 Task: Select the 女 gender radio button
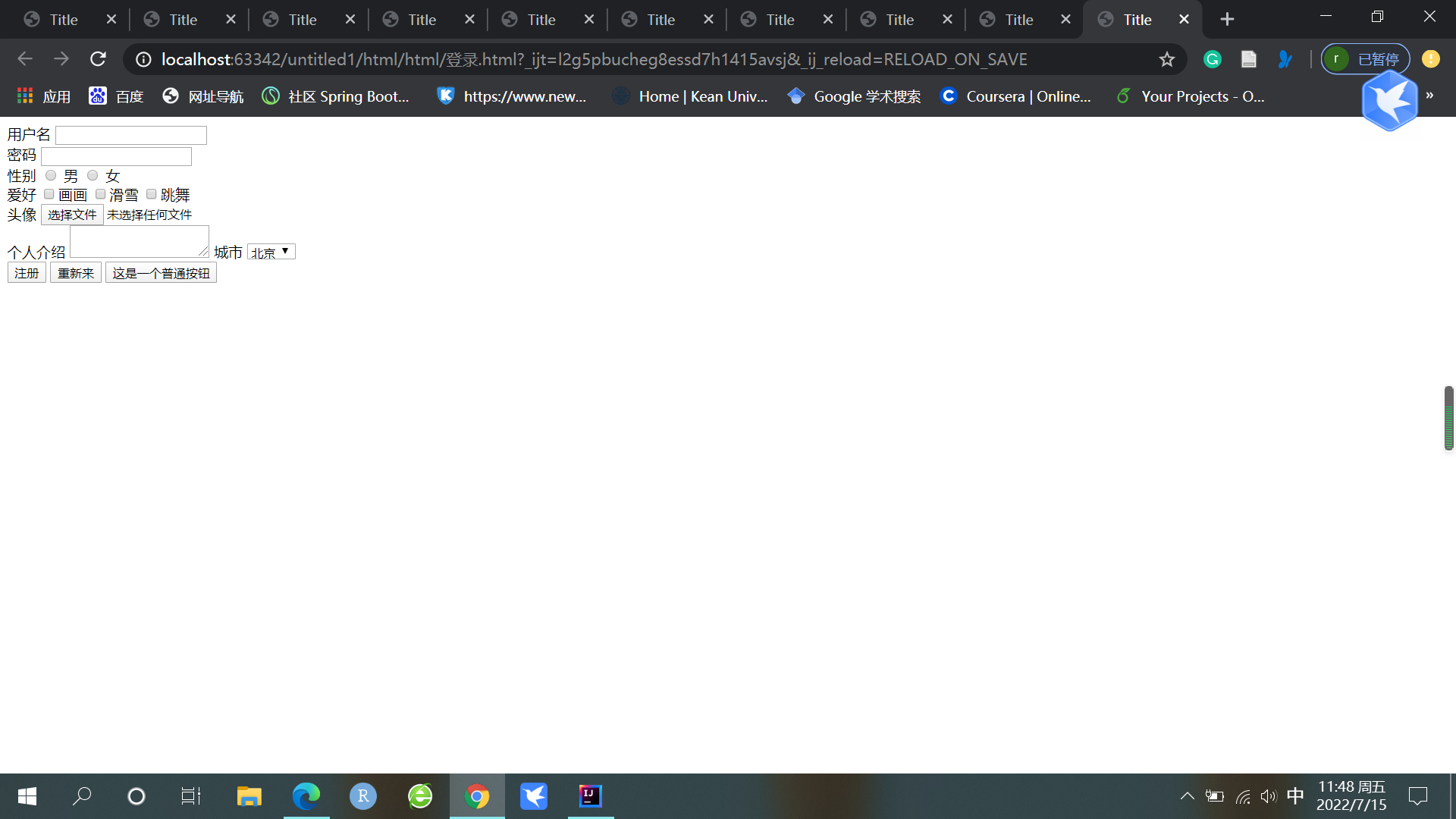click(x=93, y=176)
